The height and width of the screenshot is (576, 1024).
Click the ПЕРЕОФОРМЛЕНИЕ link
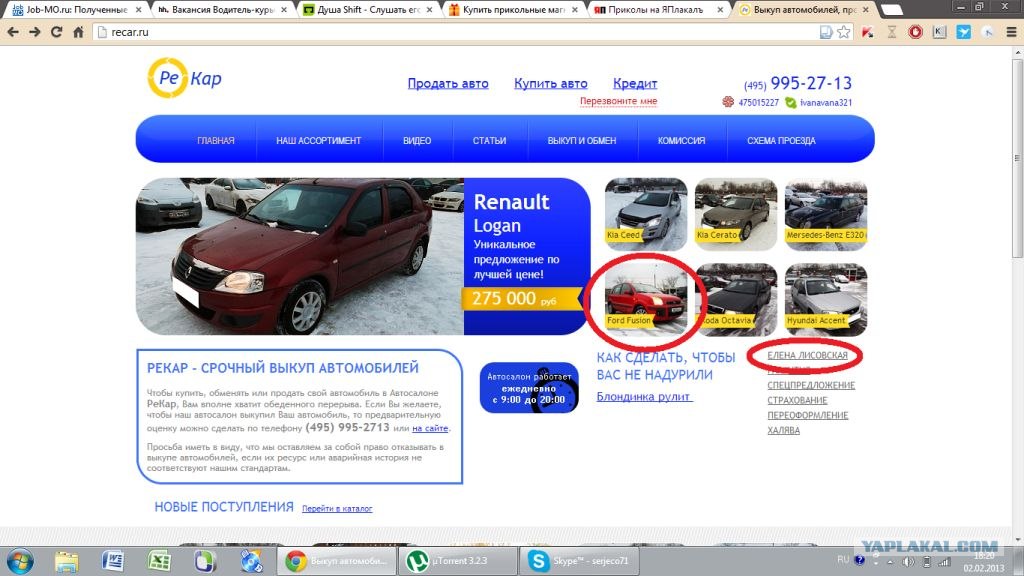807,415
